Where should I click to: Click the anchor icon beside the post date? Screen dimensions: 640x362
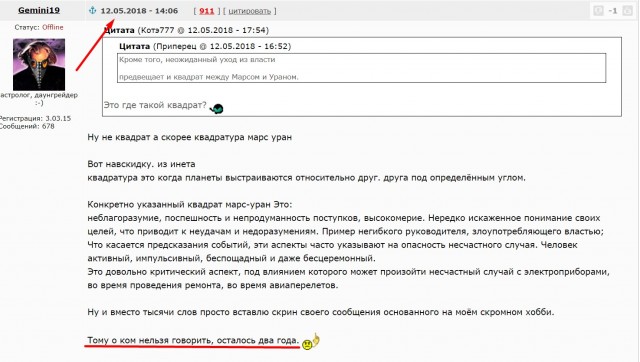[x=93, y=11]
